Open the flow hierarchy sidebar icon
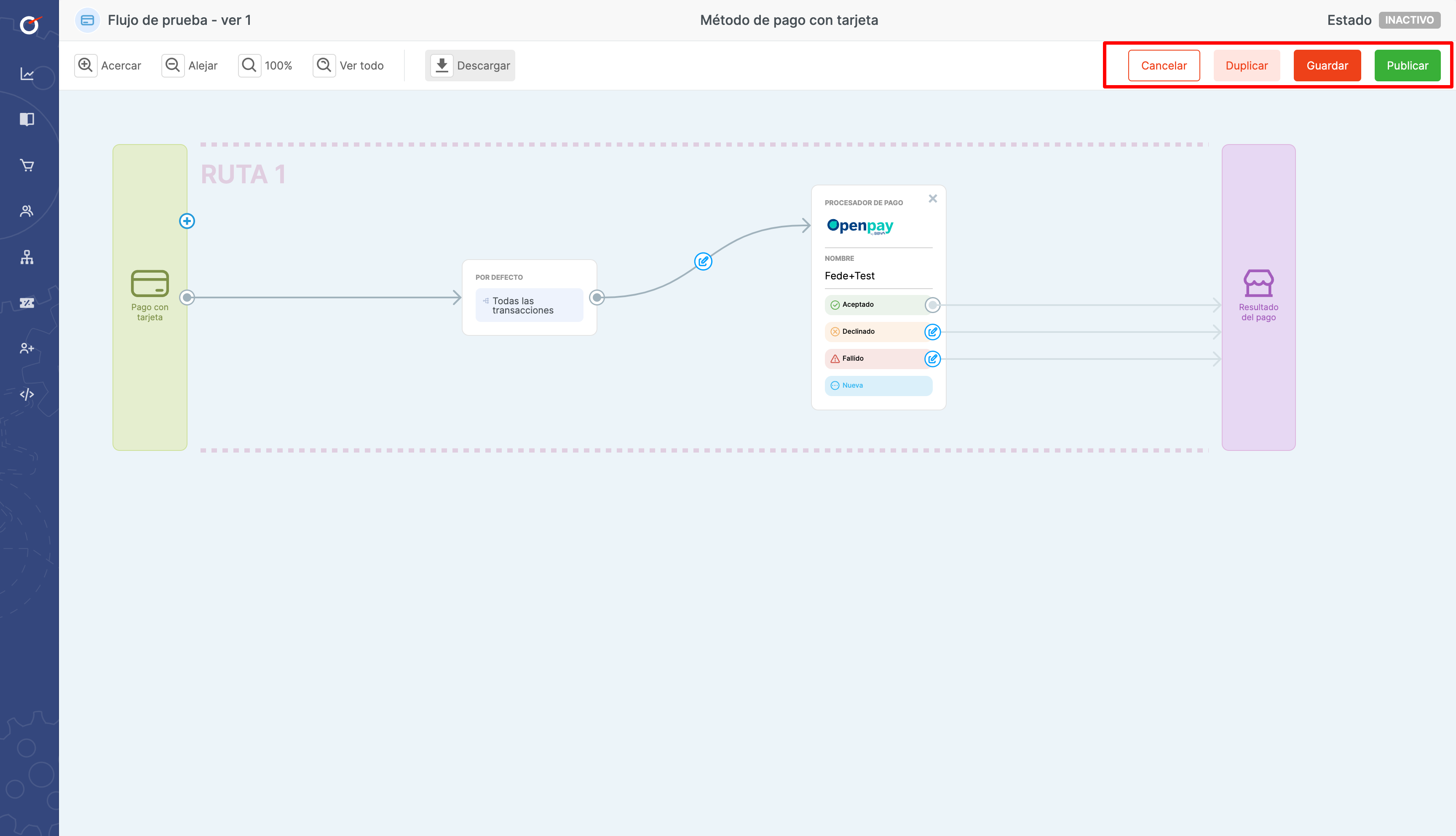The width and height of the screenshot is (1456, 836). pyautogui.click(x=27, y=257)
